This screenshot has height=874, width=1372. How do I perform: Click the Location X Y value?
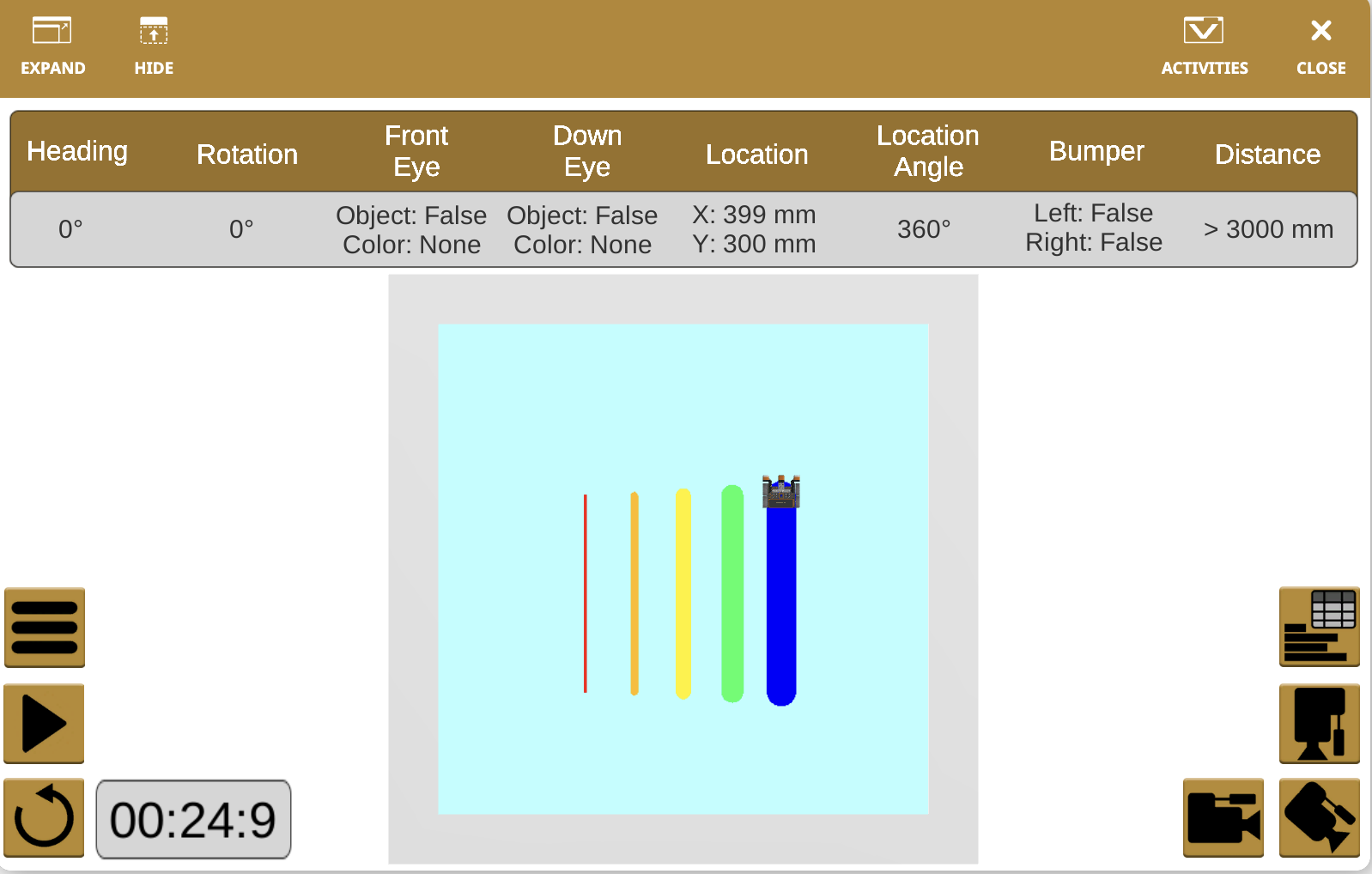754,229
